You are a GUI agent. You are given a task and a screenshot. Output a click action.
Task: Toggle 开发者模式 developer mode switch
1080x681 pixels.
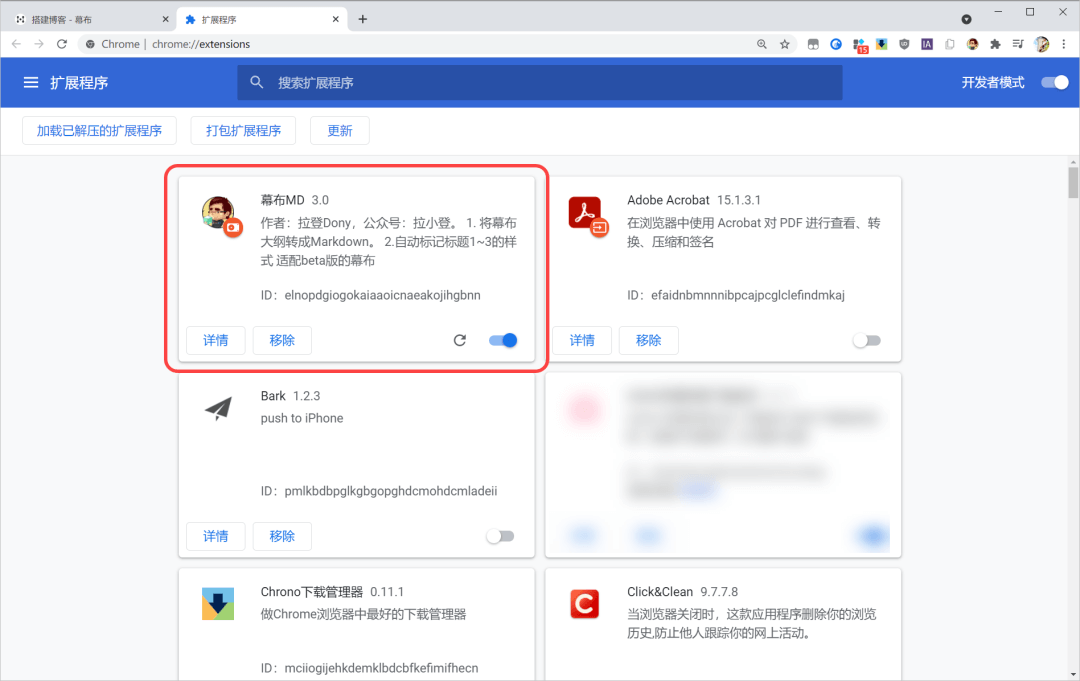[1055, 83]
